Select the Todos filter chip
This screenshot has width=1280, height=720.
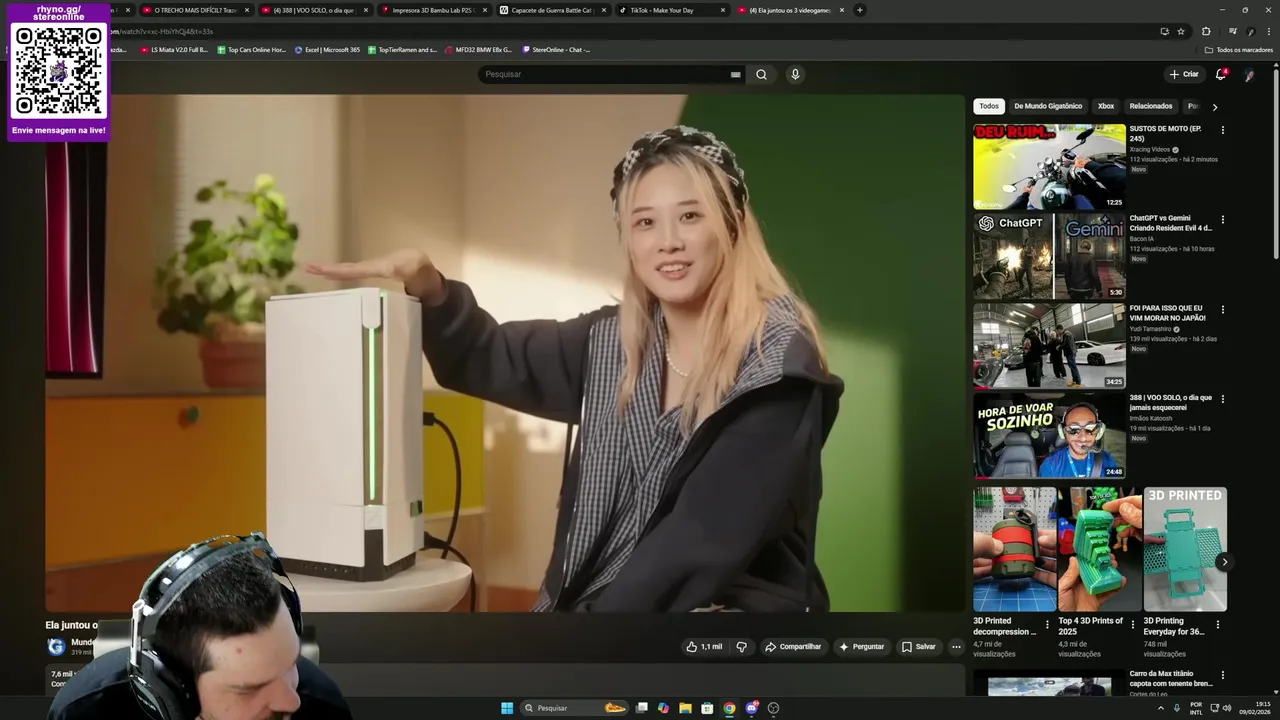pyautogui.click(x=989, y=106)
